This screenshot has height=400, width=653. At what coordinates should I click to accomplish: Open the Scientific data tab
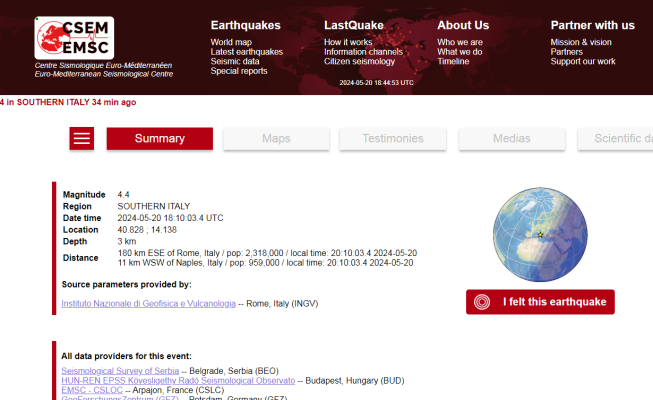click(x=620, y=139)
